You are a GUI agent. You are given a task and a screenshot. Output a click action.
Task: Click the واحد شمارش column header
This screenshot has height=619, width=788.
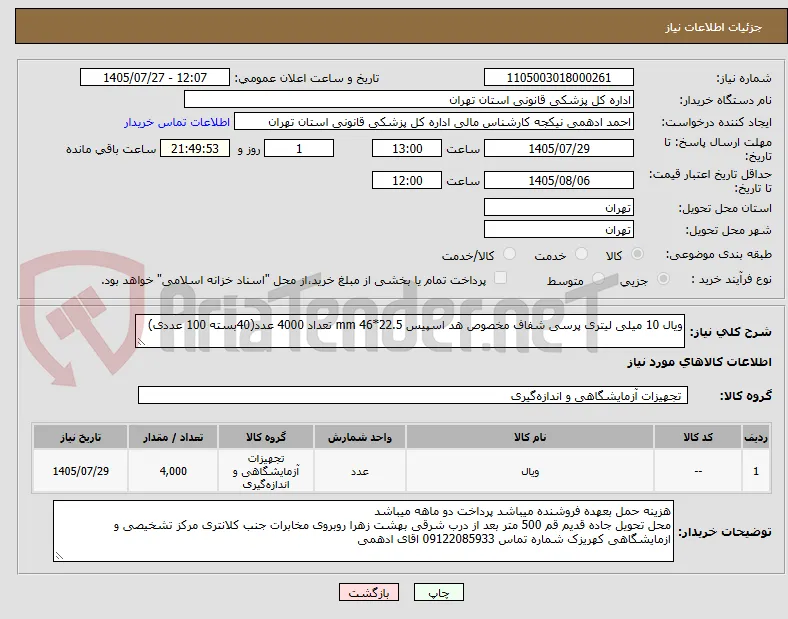(x=360, y=437)
